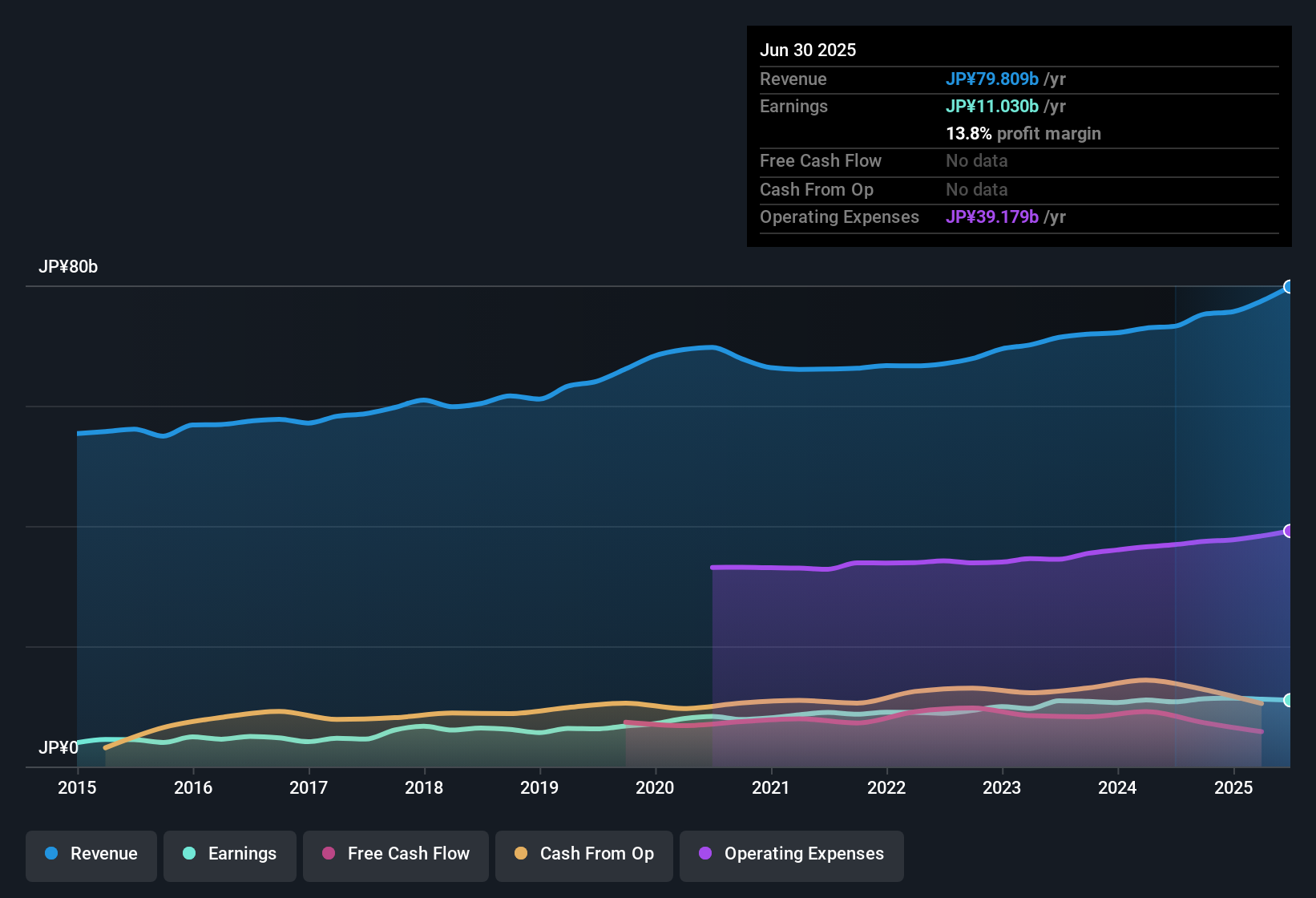
Task: Click the purple Operating Expenses dot icon
Action: 705,855
